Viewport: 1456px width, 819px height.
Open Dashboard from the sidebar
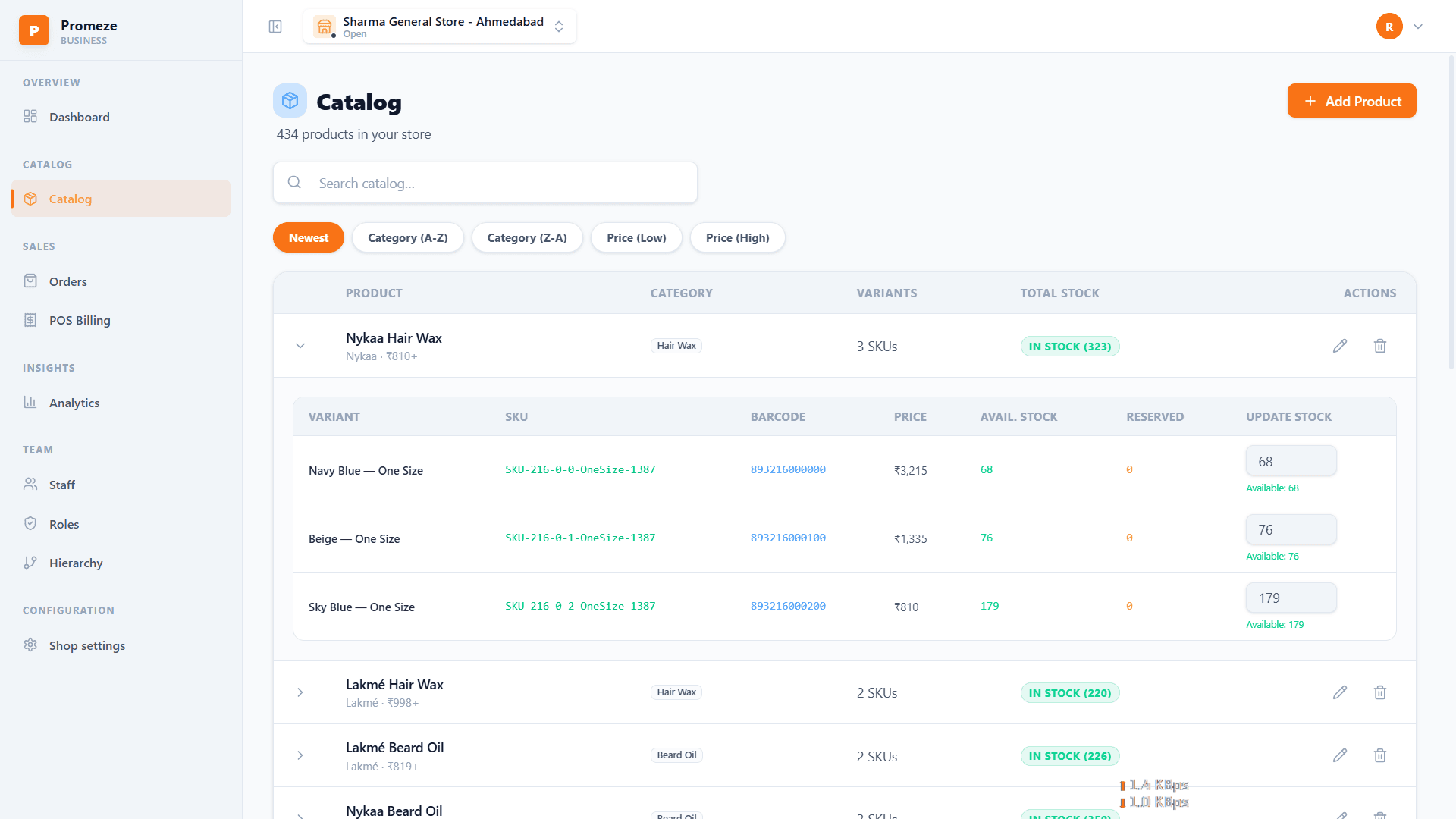tap(121, 117)
